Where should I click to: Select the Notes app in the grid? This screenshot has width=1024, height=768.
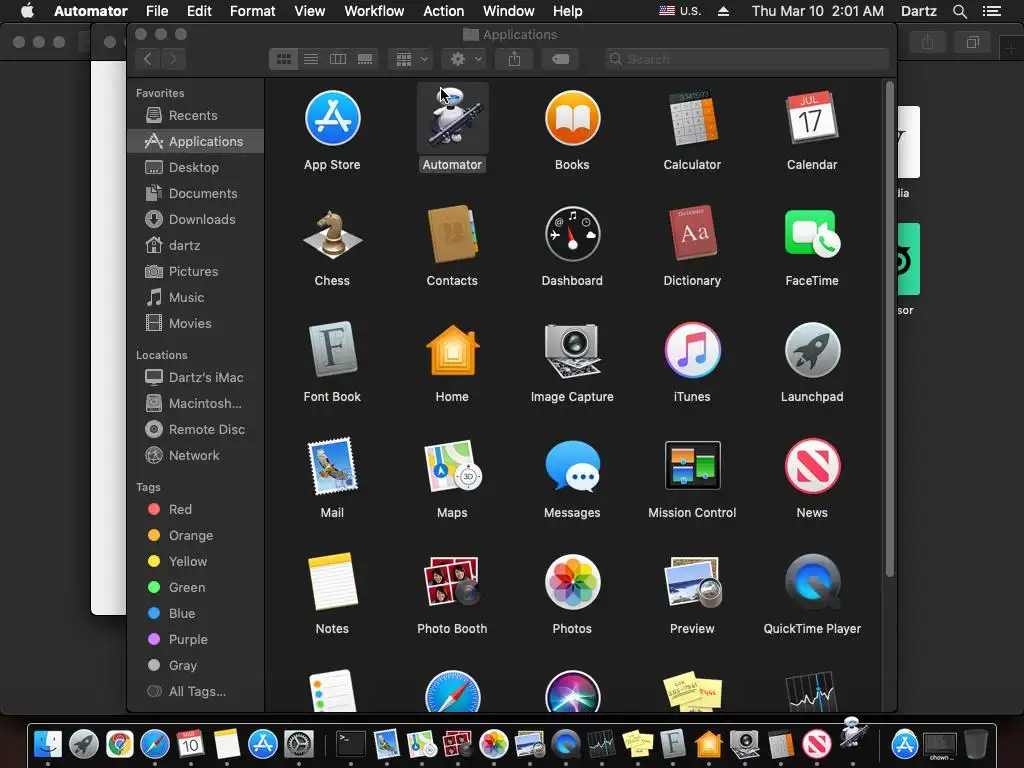[332, 582]
